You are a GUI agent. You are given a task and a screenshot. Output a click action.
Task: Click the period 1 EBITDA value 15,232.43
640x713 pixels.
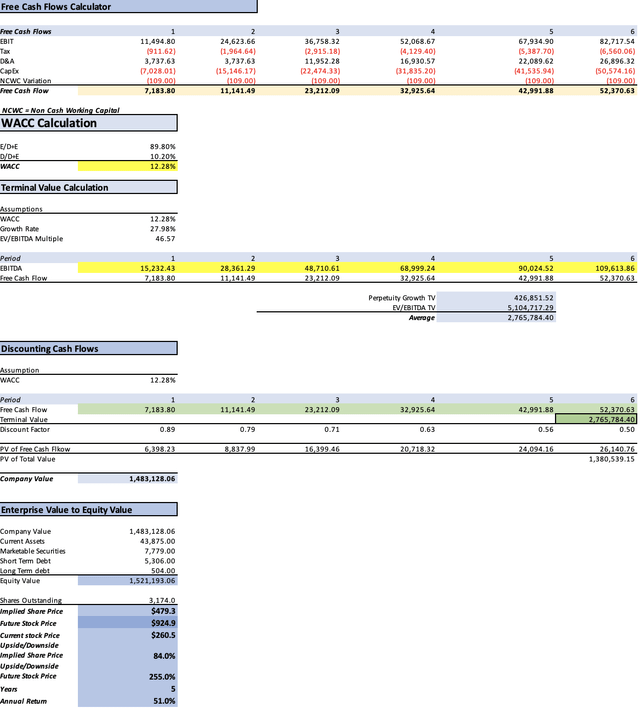pyautogui.click(x=128, y=268)
